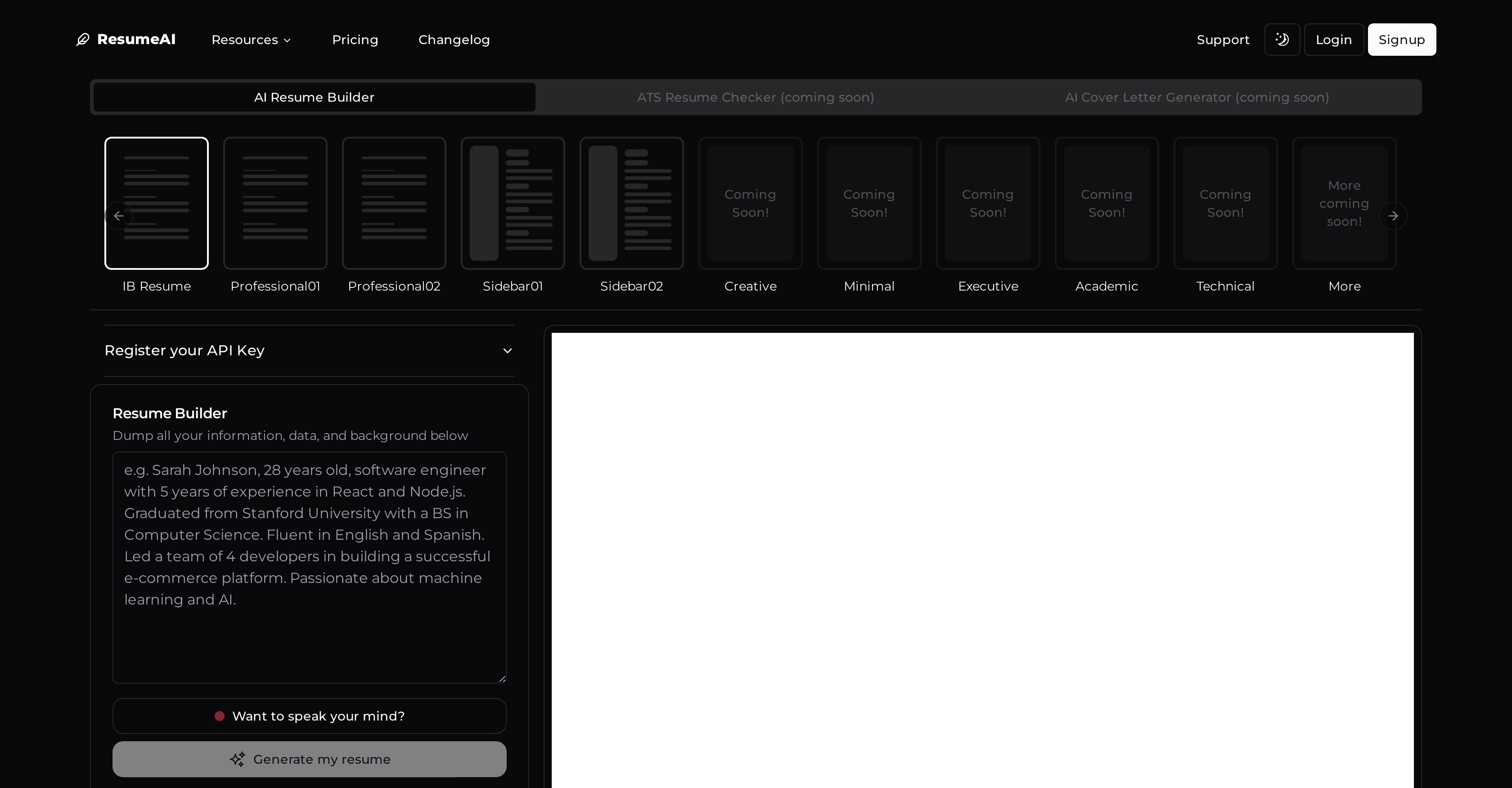Viewport: 1512px width, 788px height.
Task: Click the red recording dot icon
Action: pyautogui.click(x=220, y=716)
